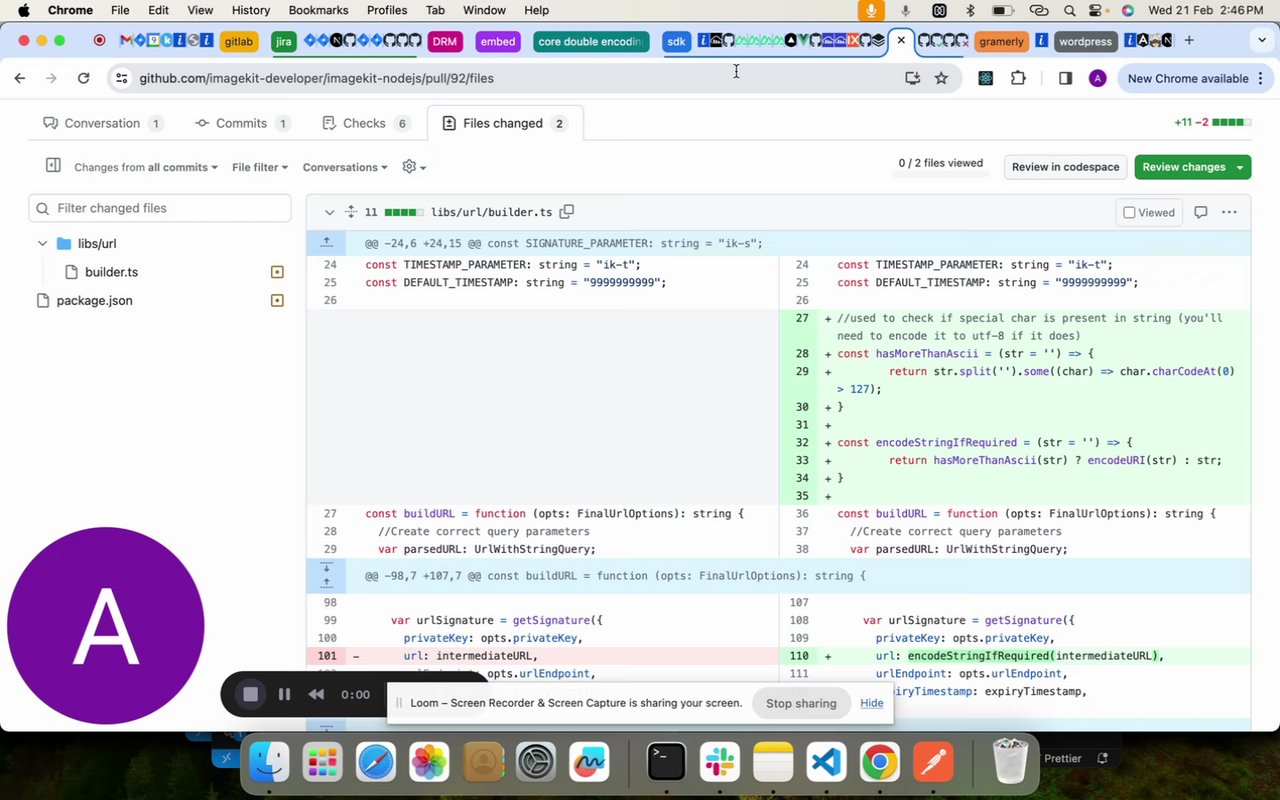Viewport: 1280px width, 800px height.
Task: Select the gitlab tab group
Action: 238,41
